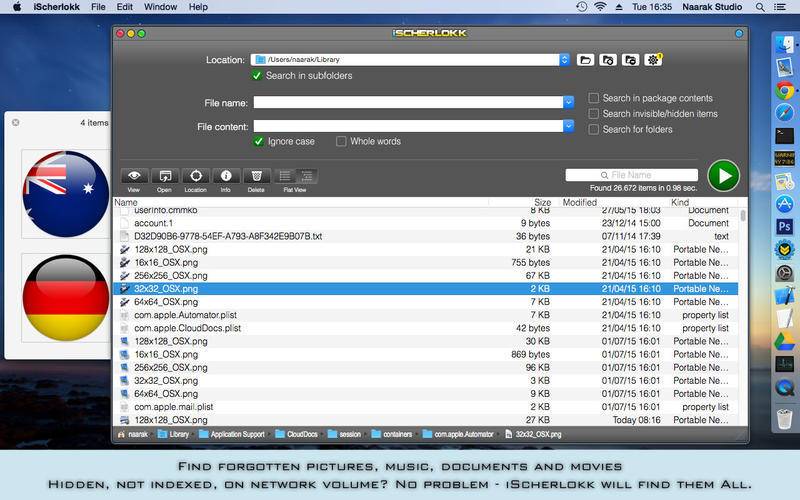The width and height of the screenshot is (800, 500).
Task: Enable Search for folders checkbox
Action: click(x=593, y=130)
